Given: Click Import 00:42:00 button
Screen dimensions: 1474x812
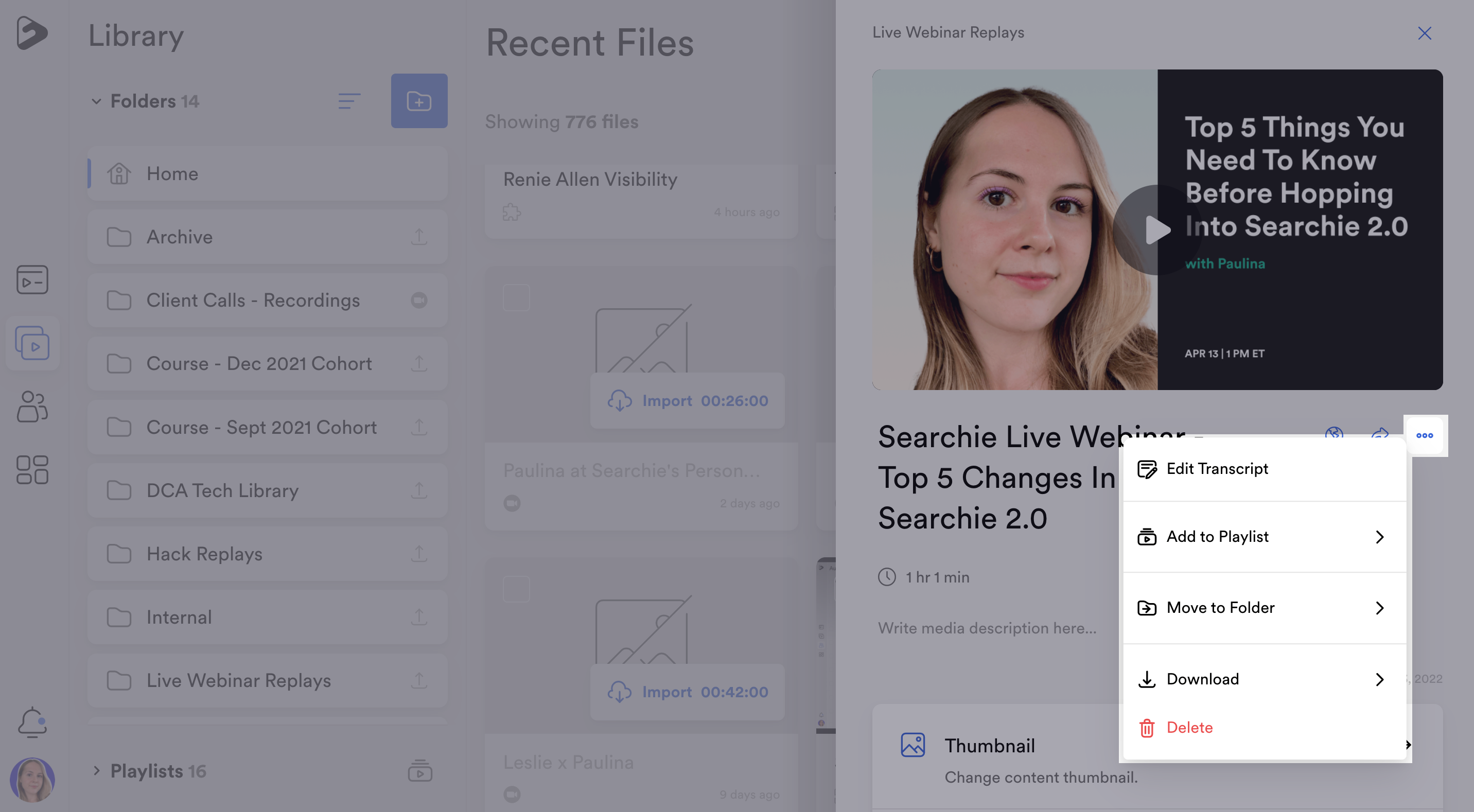Looking at the screenshot, I should [687, 692].
